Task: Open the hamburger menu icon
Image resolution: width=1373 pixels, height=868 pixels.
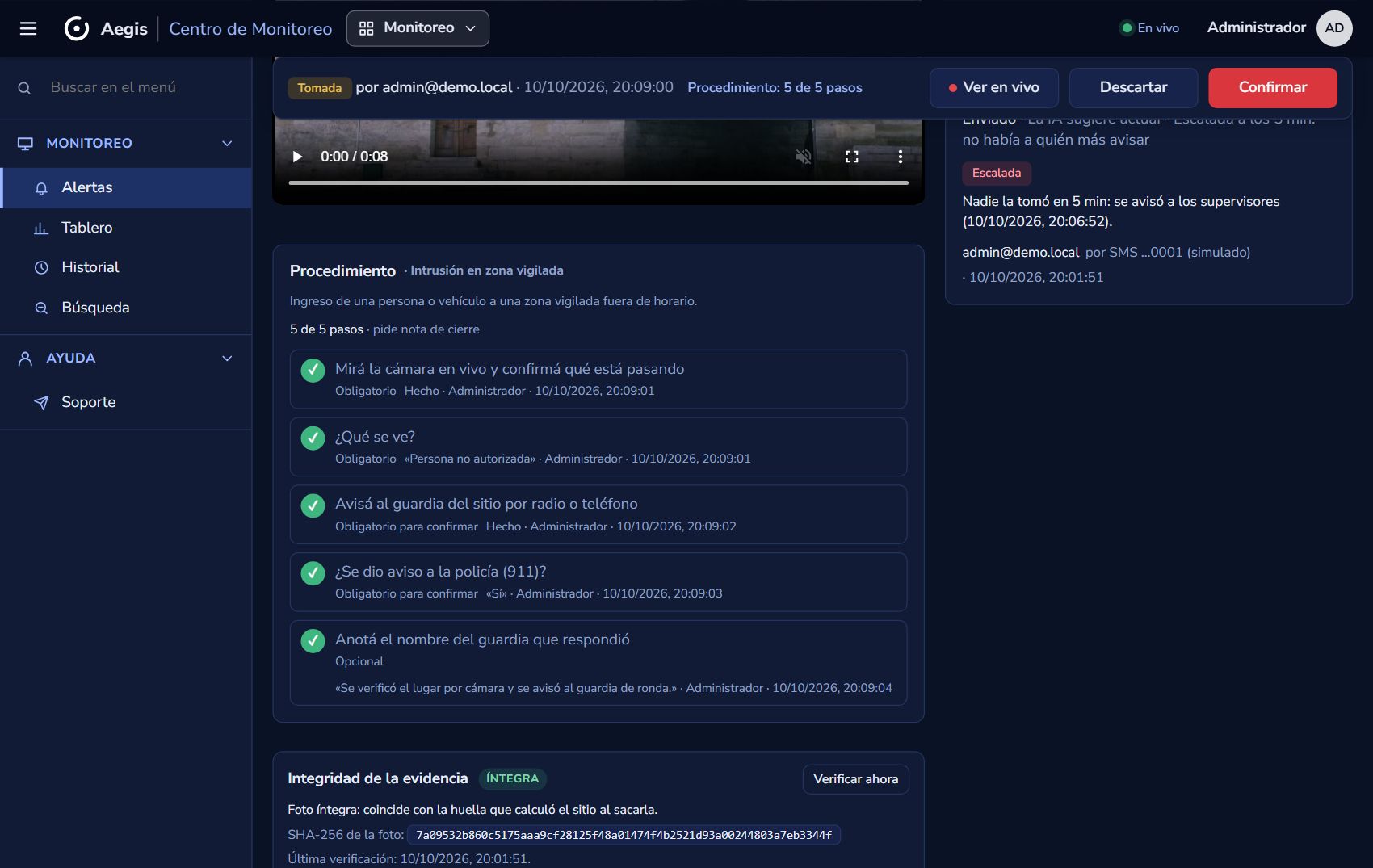Action: point(28,28)
